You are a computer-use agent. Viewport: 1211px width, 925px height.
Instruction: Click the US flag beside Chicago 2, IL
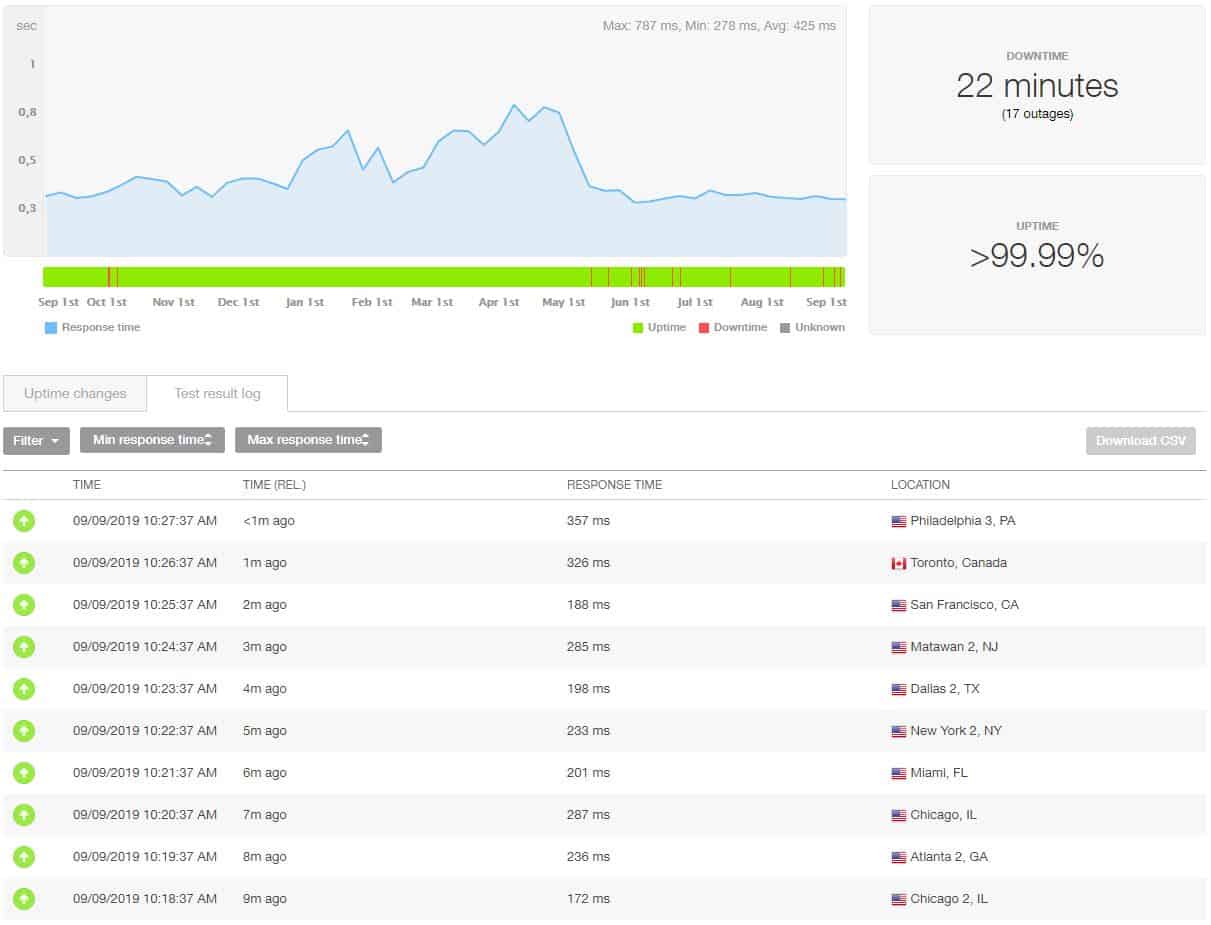[899, 900]
